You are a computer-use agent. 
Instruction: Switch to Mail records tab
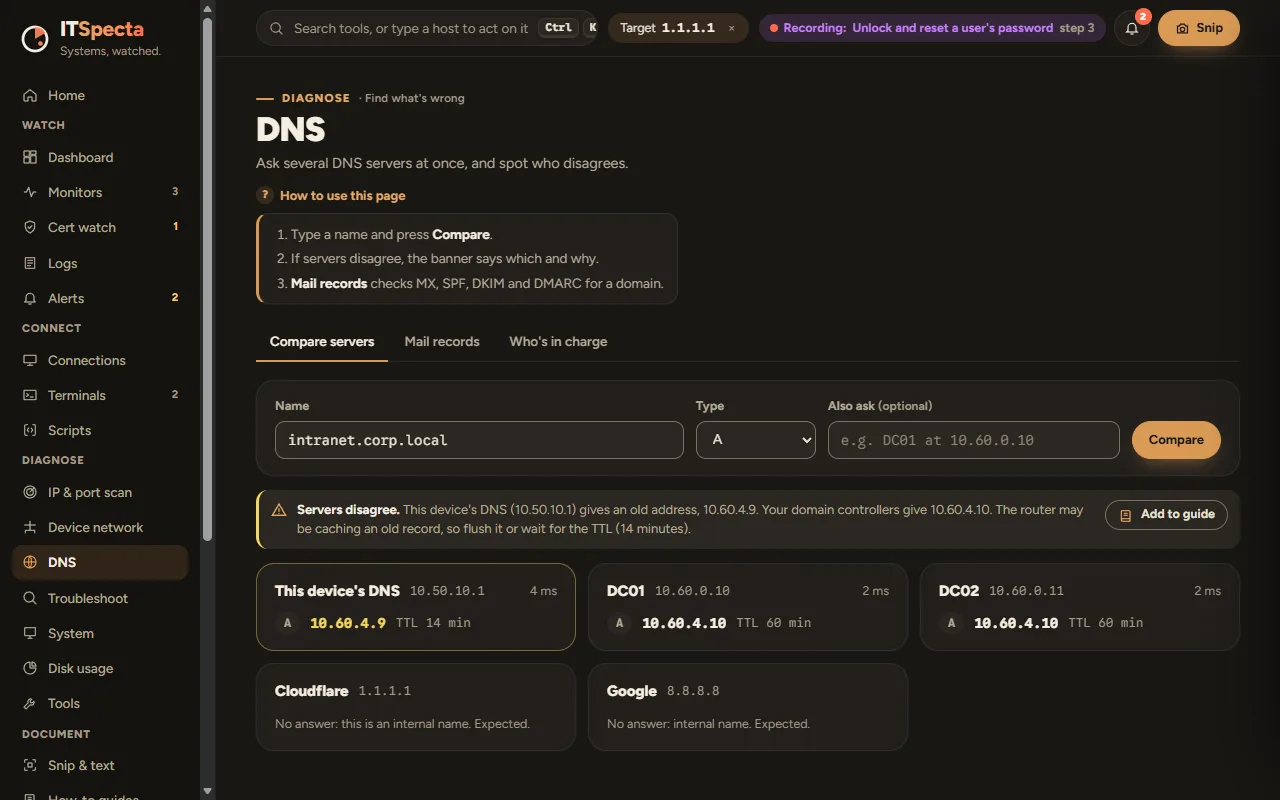pos(442,342)
